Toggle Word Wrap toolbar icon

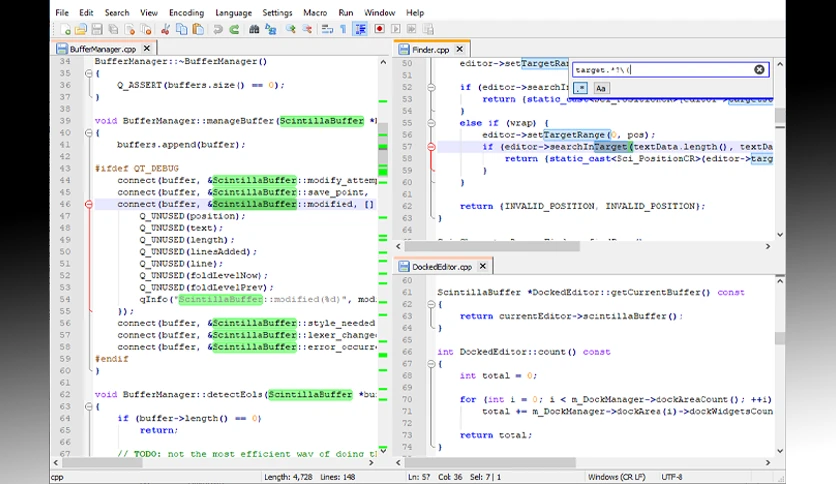[x=327, y=29]
